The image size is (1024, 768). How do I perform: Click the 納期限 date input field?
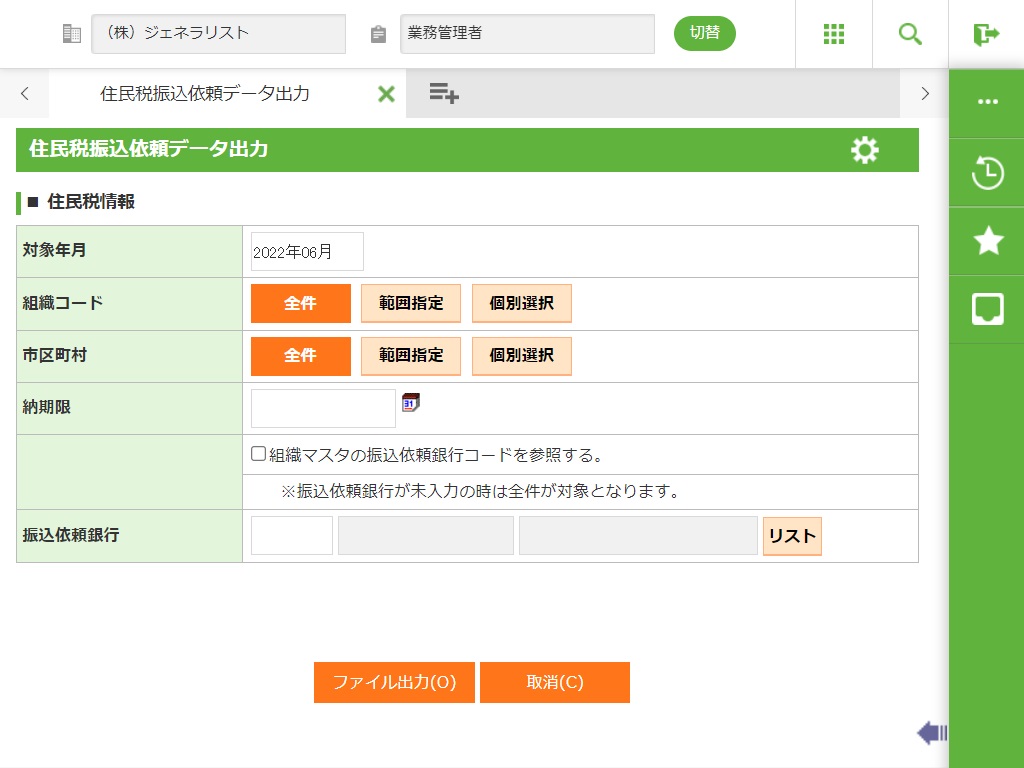(x=323, y=408)
